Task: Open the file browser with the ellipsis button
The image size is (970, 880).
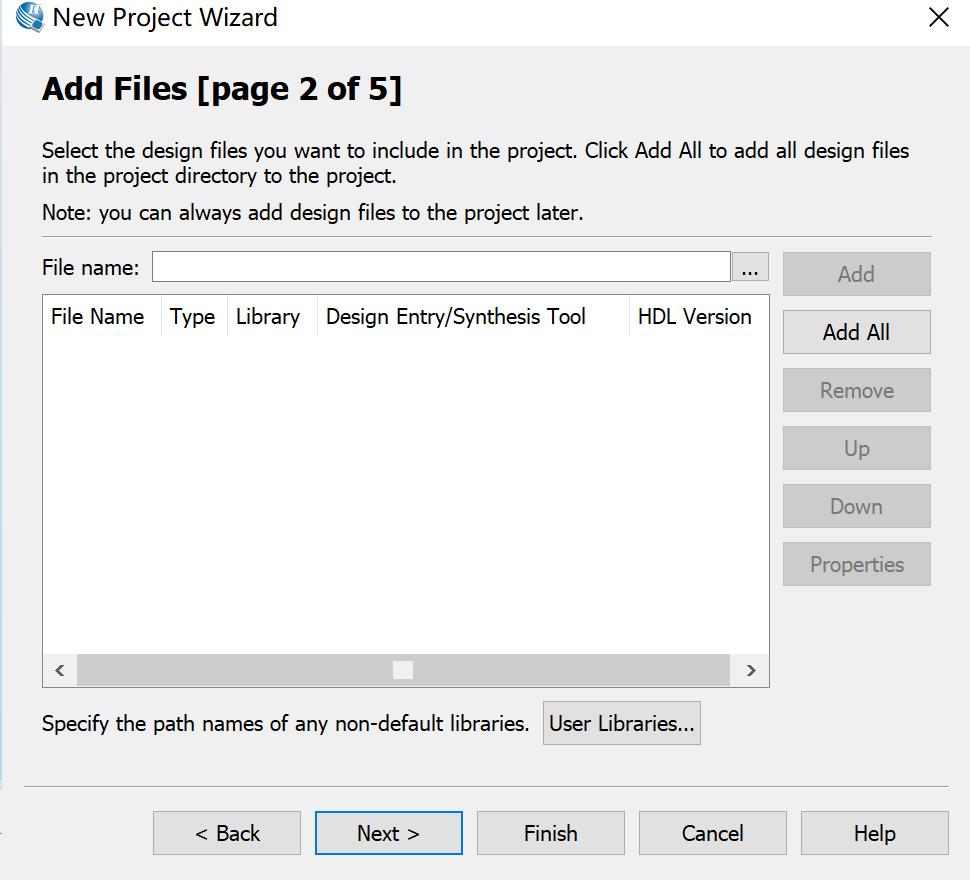Action: coord(750,268)
